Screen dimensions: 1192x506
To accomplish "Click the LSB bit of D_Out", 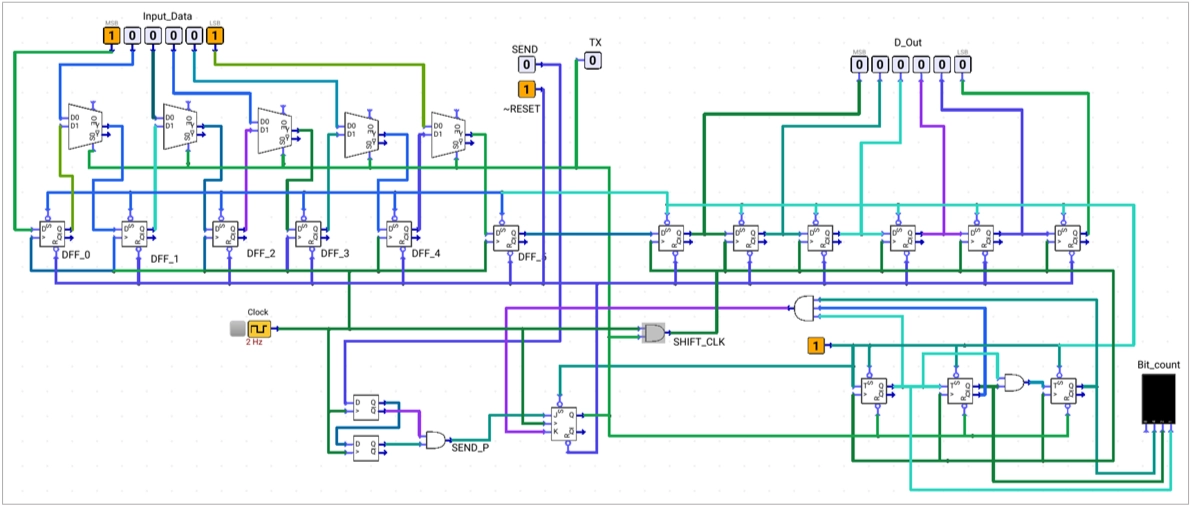I will point(962,65).
